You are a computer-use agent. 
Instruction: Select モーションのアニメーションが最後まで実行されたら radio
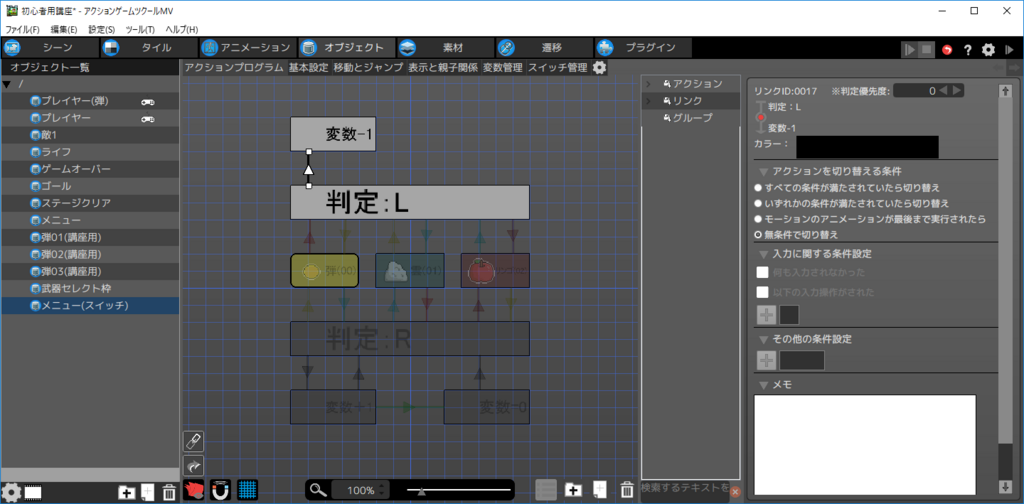[x=758, y=219]
